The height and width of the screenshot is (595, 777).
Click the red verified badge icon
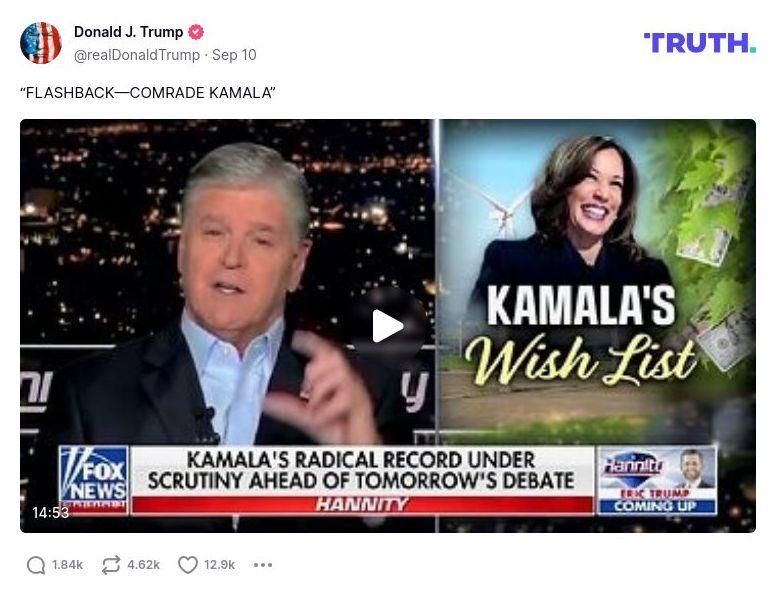click(196, 32)
